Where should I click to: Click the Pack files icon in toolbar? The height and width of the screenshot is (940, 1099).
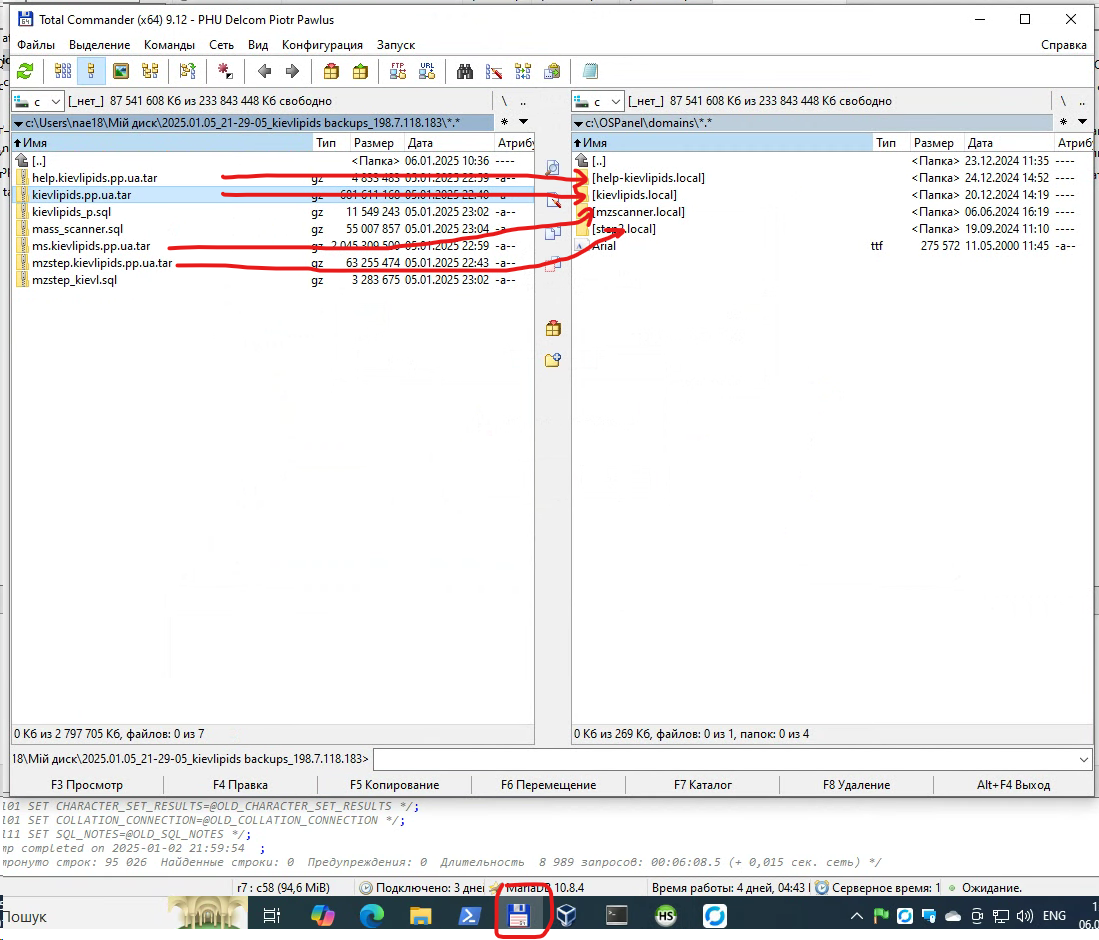pyautogui.click(x=331, y=71)
